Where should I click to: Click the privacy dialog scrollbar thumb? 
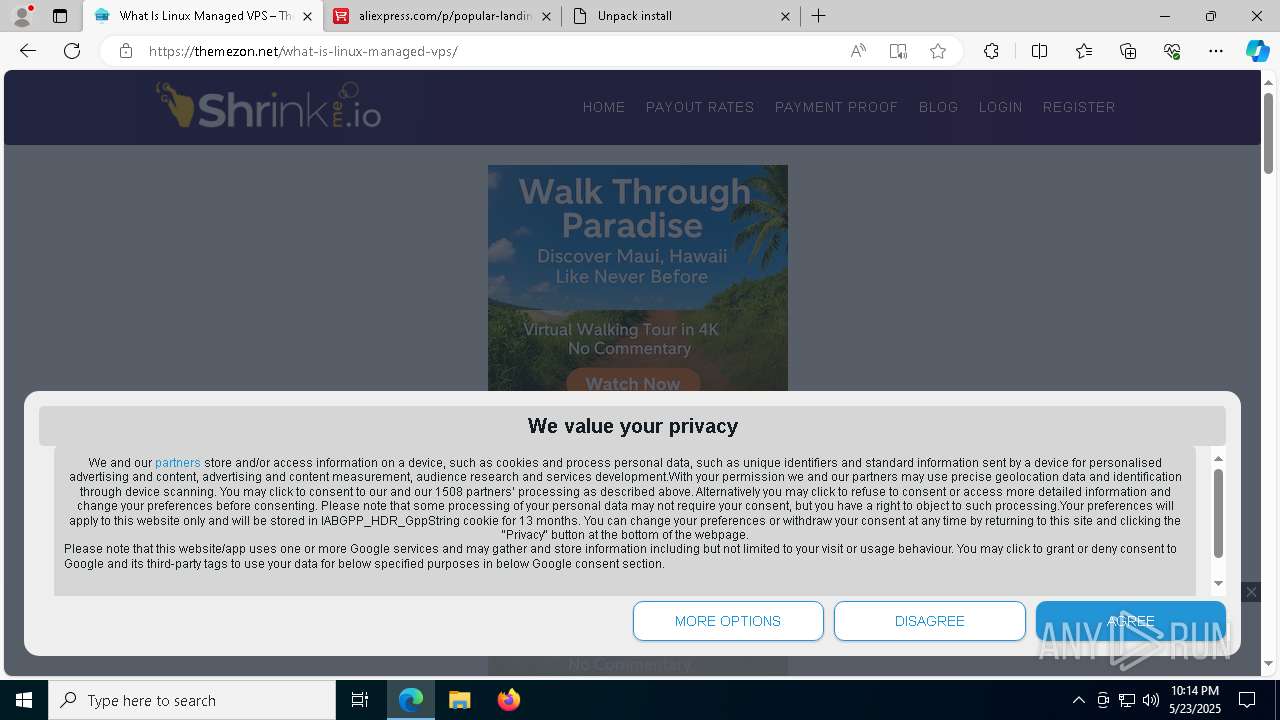(1218, 513)
